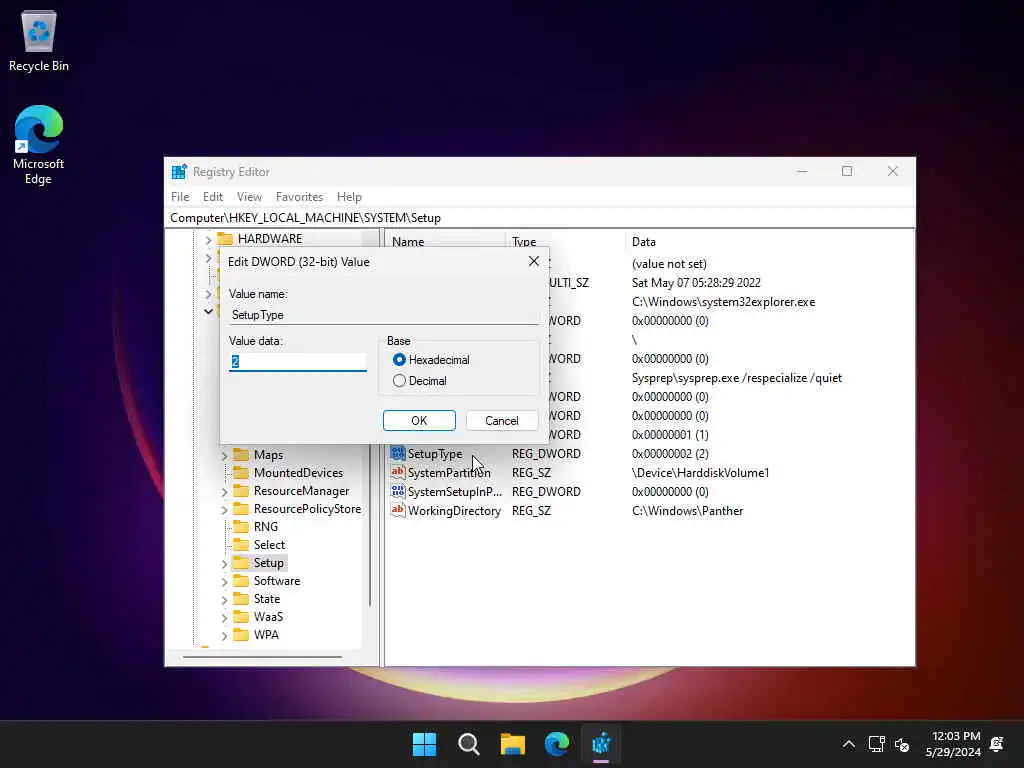Click the tree pane horizontal scrollbar
The height and width of the screenshot is (768, 1024).
click(263, 656)
